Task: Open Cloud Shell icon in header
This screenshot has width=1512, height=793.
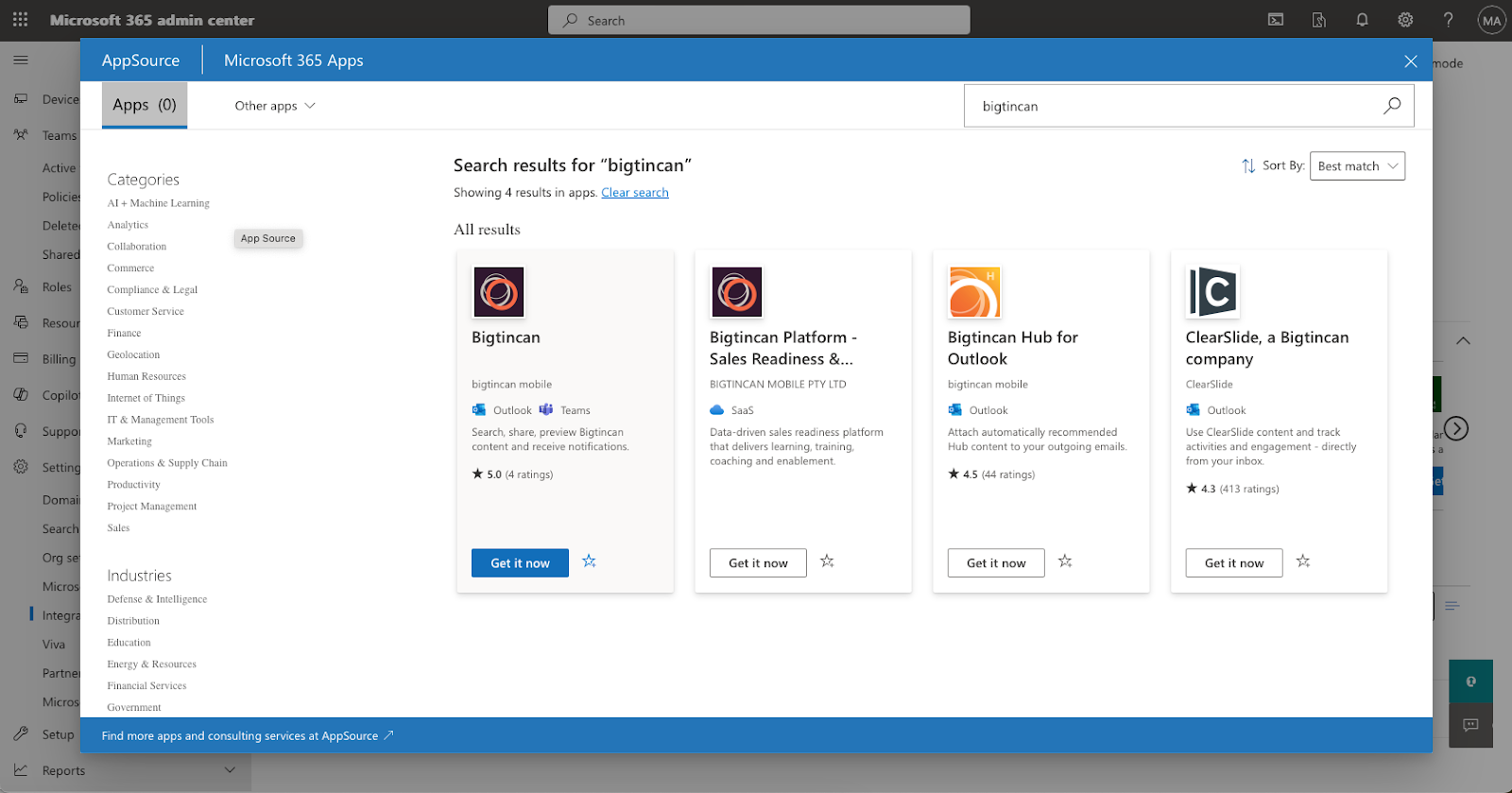Action: click(x=1276, y=20)
